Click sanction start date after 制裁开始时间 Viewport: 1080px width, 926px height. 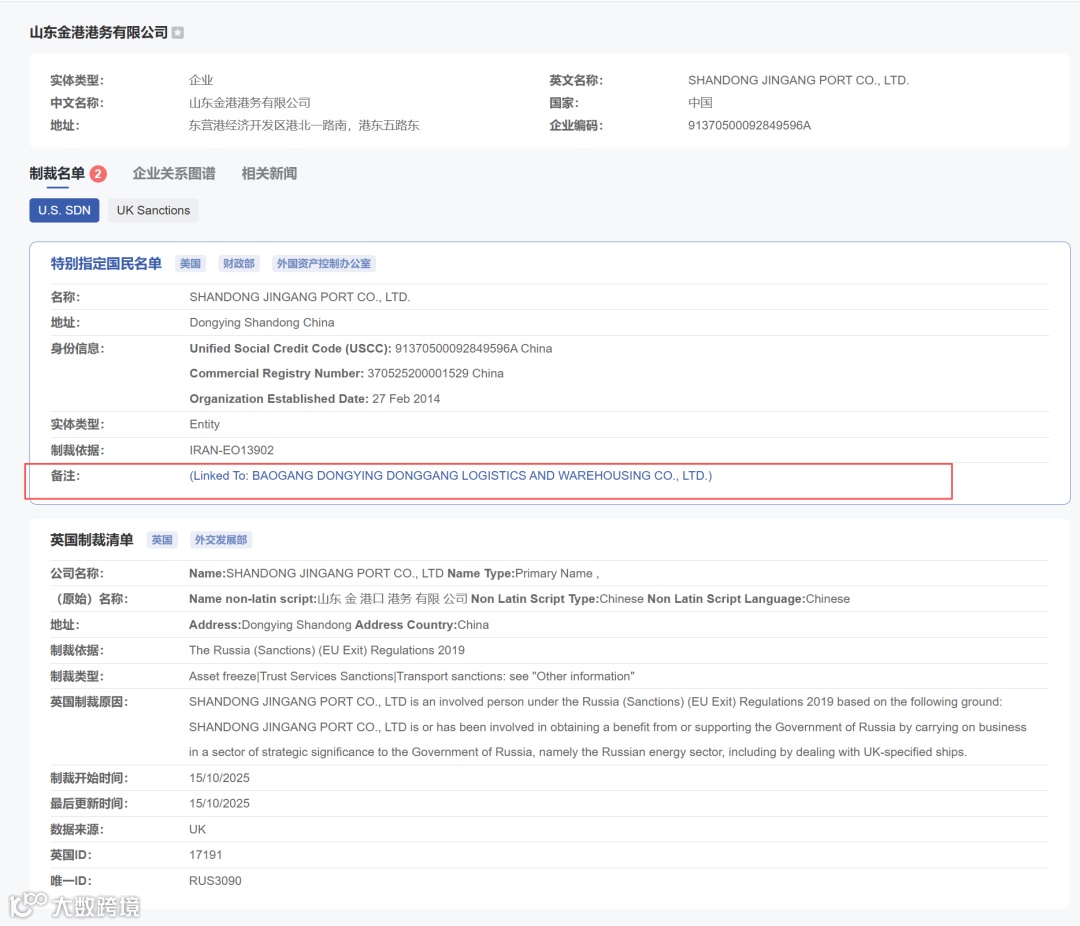pyautogui.click(x=219, y=778)
